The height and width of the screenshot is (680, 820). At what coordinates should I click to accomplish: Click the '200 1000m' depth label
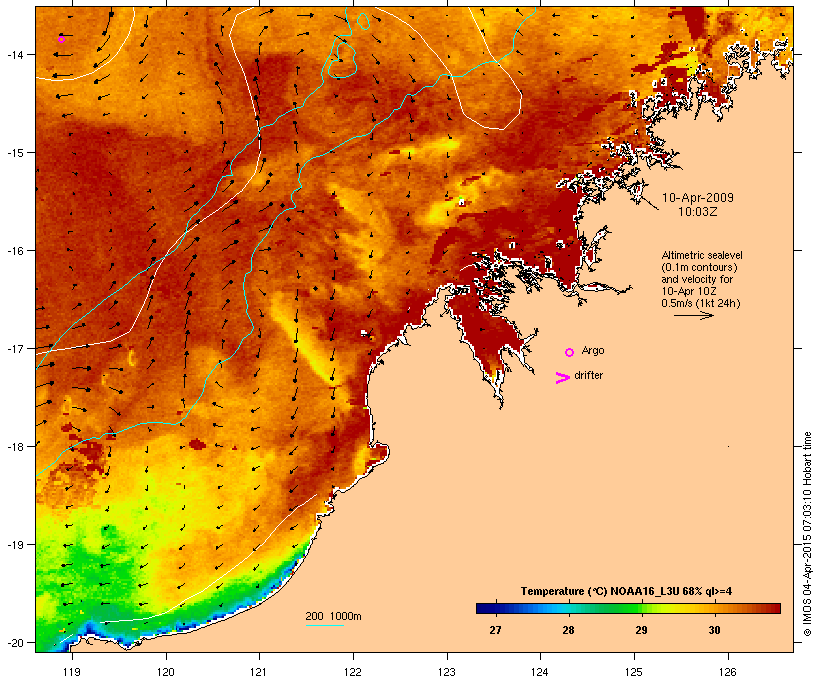click(x=333, y=616)
